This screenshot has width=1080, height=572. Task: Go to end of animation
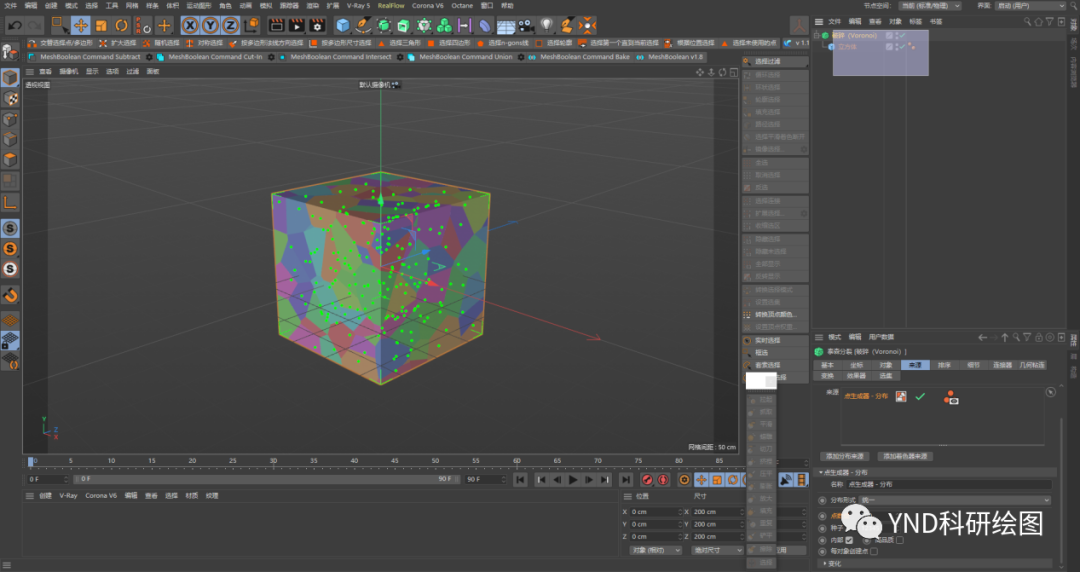625,480
